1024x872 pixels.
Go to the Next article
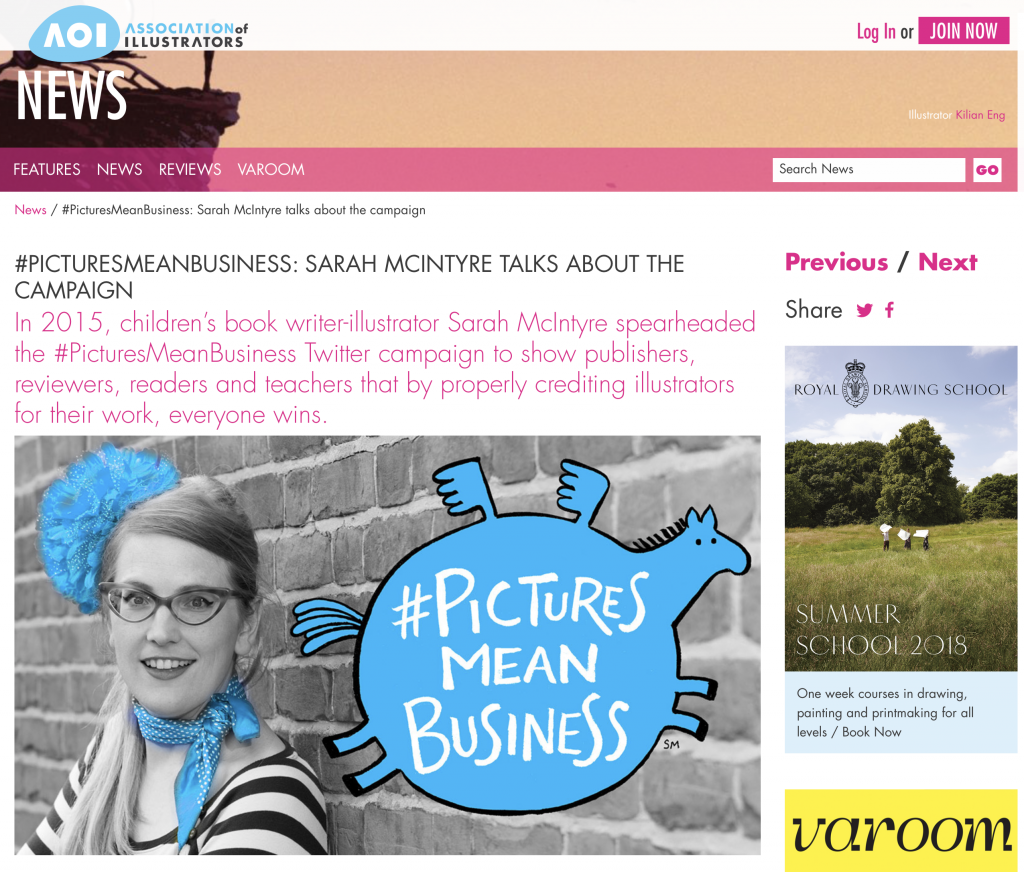click(x=948, y=262)
